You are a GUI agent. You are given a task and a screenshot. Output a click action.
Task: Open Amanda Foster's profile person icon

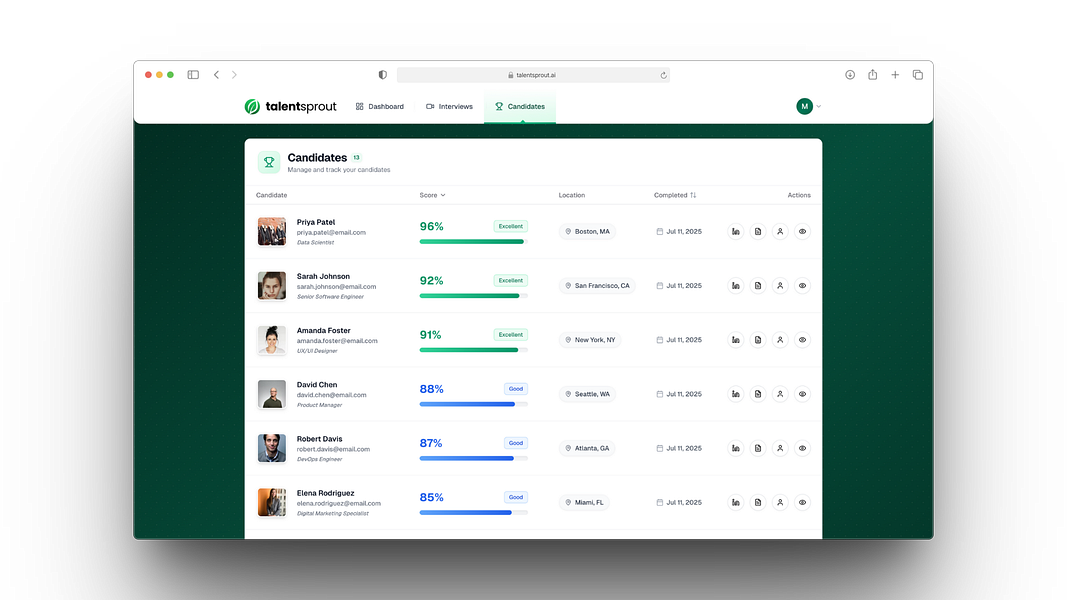click(x=780, y=339)
